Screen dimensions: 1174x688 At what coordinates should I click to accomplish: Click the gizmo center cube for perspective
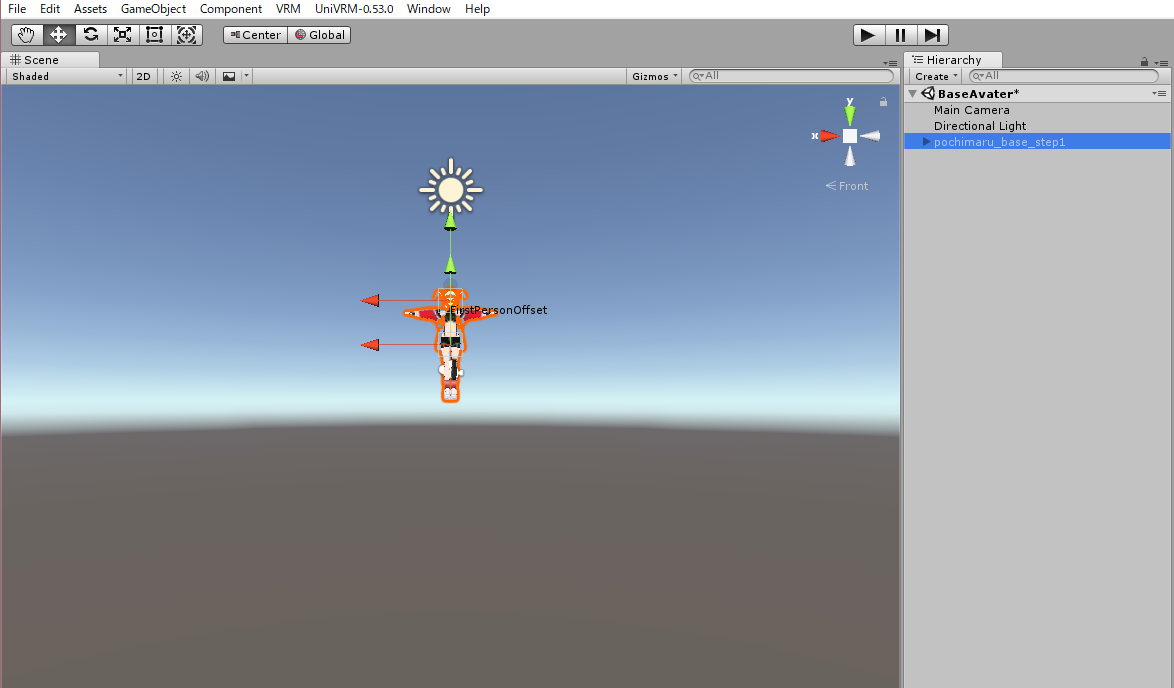(850, 136)
